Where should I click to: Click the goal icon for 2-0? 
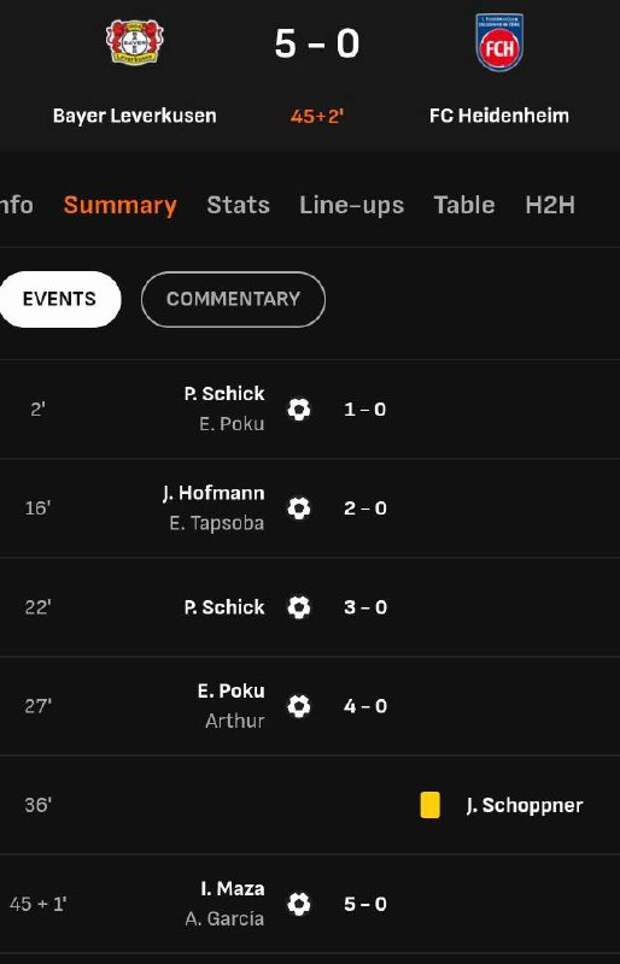(x=298, y=508)
